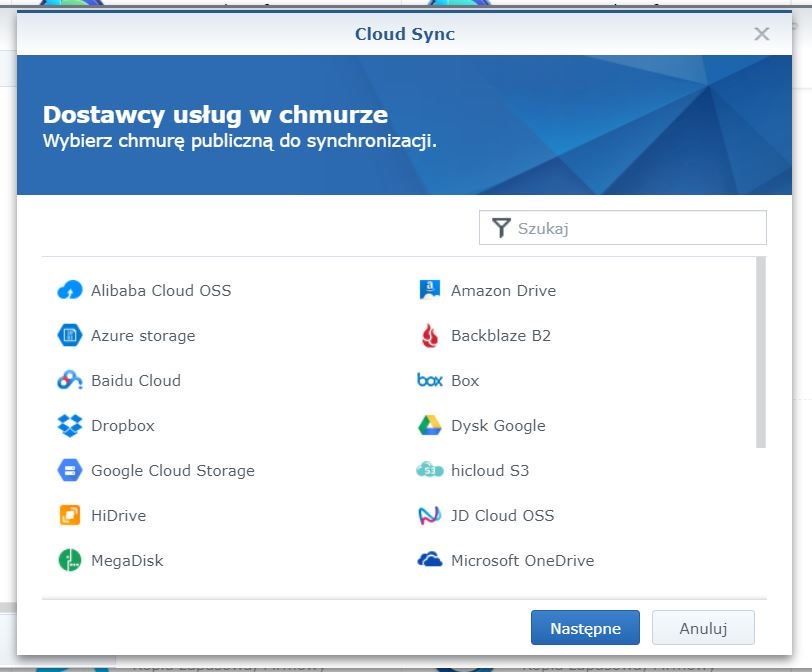Select the Box logo icon

coord(429,381)
